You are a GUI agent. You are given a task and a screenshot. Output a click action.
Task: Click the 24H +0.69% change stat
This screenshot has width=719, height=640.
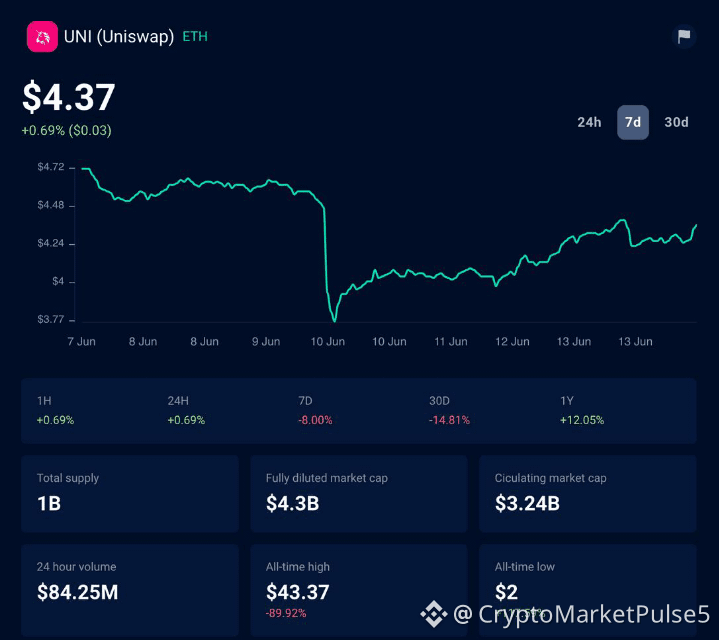pos(186,410)
